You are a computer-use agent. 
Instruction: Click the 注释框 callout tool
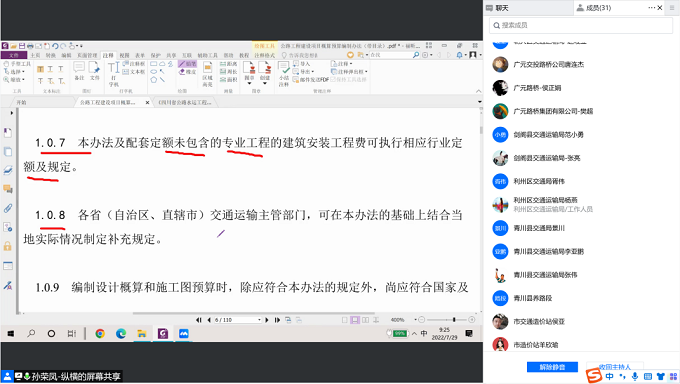[134, 64]
